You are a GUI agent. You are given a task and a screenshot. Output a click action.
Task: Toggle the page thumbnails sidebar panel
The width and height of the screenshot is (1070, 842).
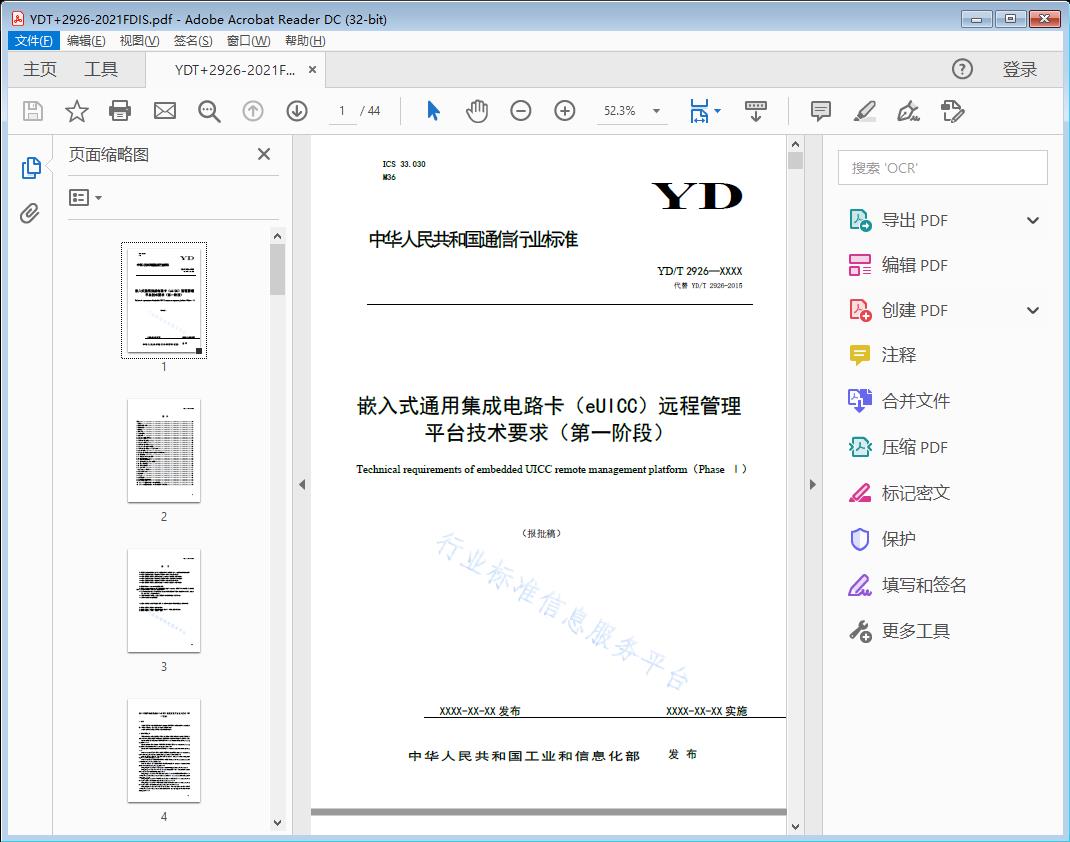point(30,168)
